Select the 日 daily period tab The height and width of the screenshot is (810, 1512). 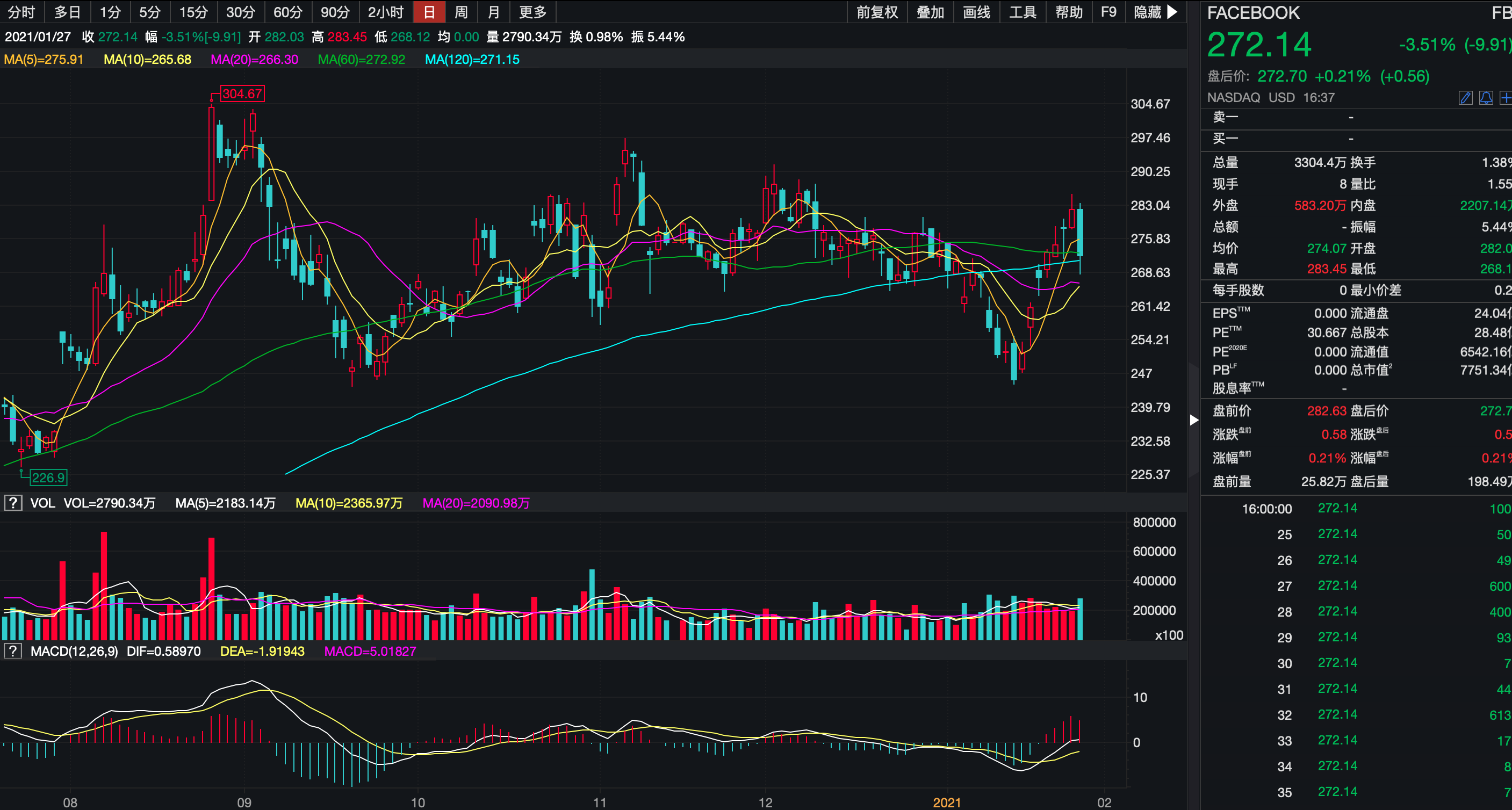(x=429, y=12)
